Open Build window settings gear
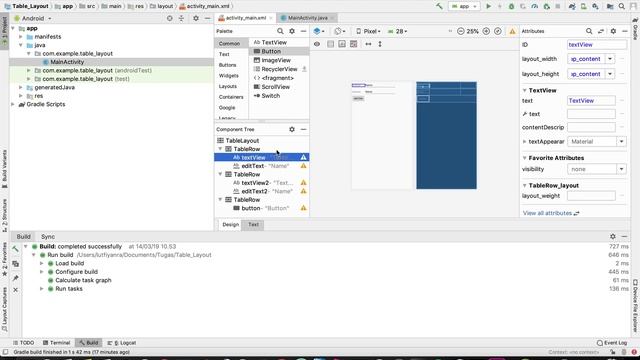 pos(613,236)
